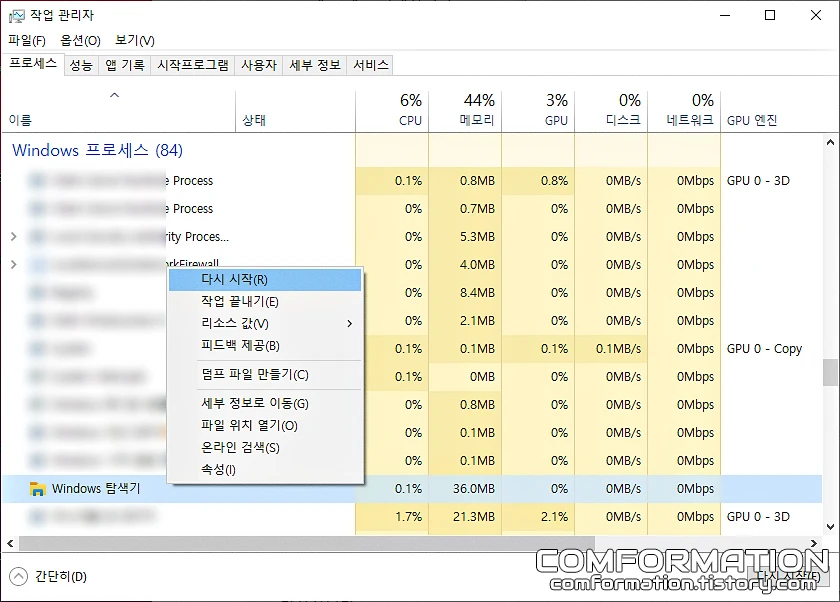The height and width of the screenshot is (602, 840).
Task: Click 간단히(D) fewer details button
Action: click(x=48, y=577)
